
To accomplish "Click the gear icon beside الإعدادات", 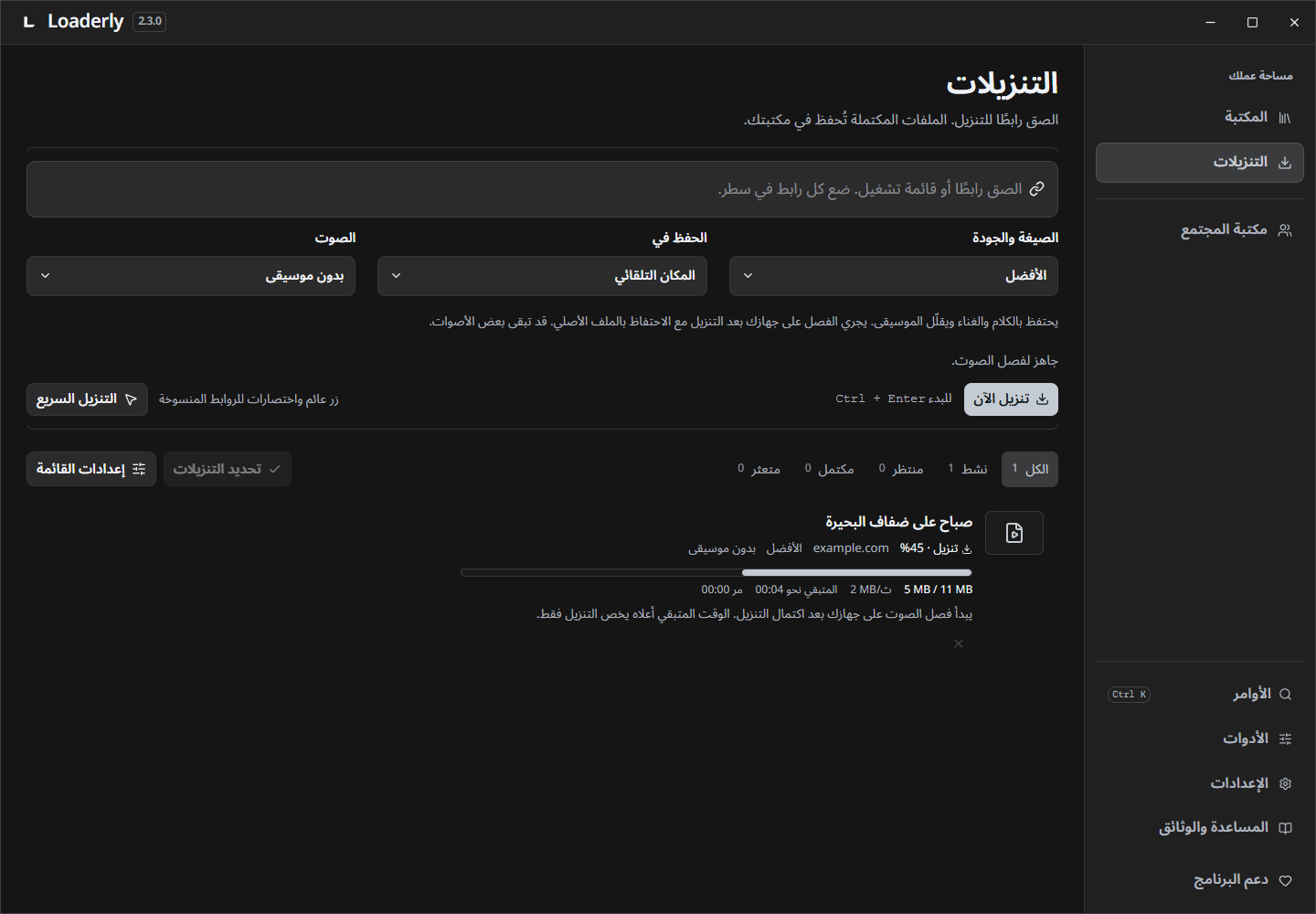I will pyautogui.click(x=1285, y=784).
